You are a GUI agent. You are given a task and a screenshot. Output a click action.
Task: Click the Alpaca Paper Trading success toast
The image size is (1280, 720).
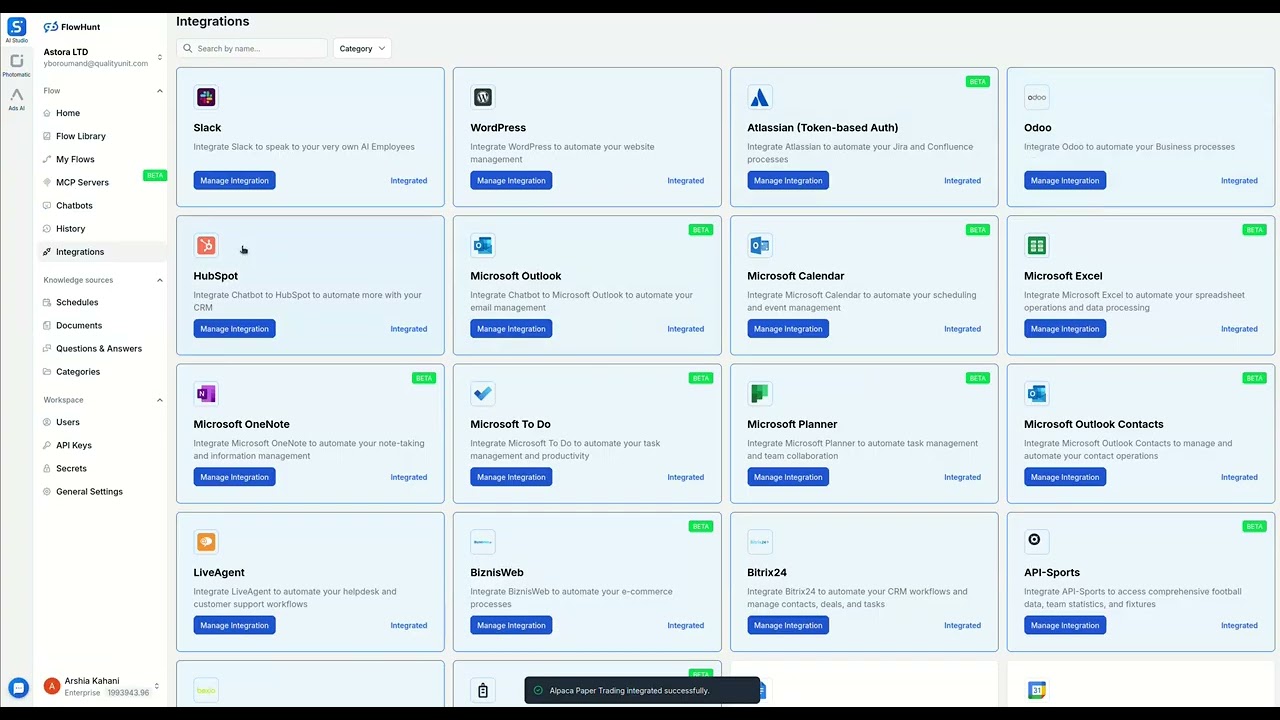(642, 690)
